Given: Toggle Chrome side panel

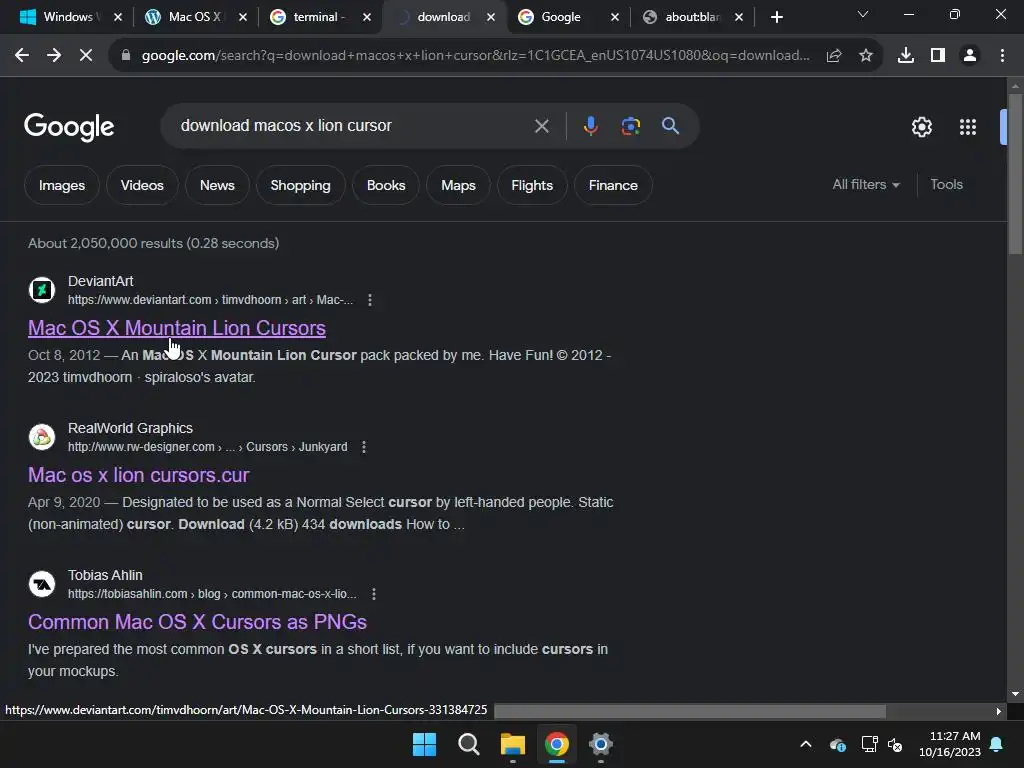Looking at the screenshot, I should coord(938,56).
